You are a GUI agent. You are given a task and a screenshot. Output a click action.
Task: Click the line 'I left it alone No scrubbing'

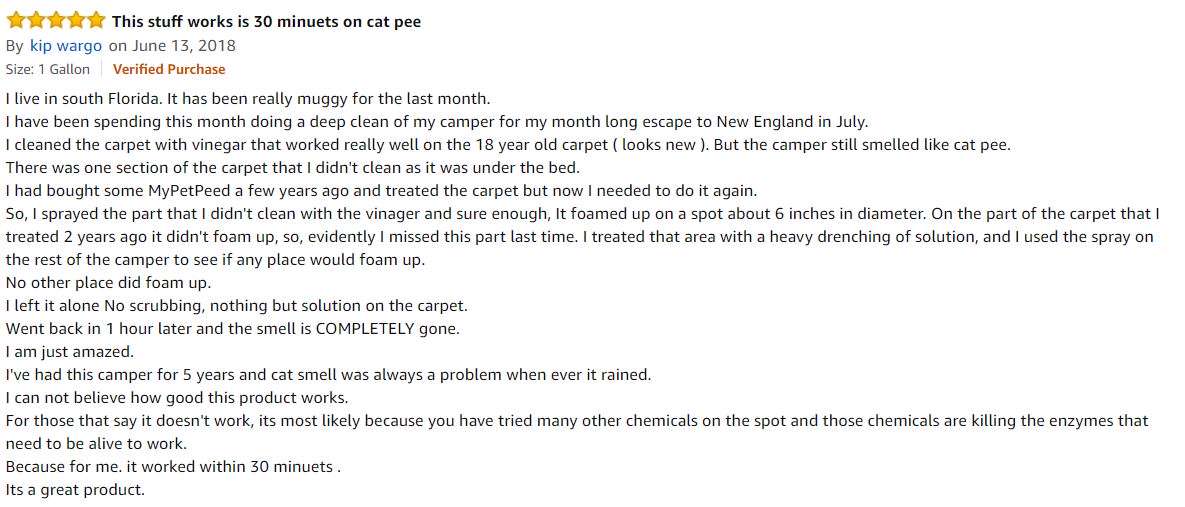tap(237, 306)
